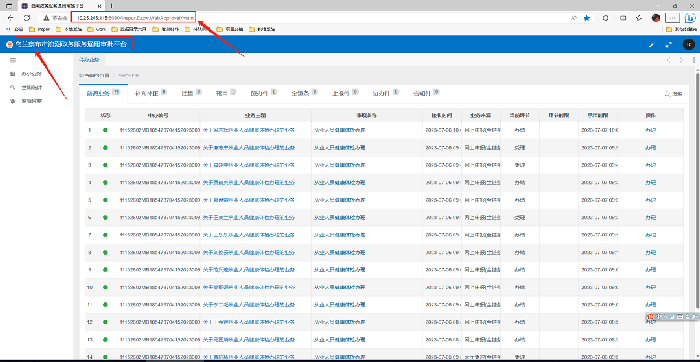Open business subject link in row 6
The width and height of the screenshot is (700, 362).
[249, 217]
